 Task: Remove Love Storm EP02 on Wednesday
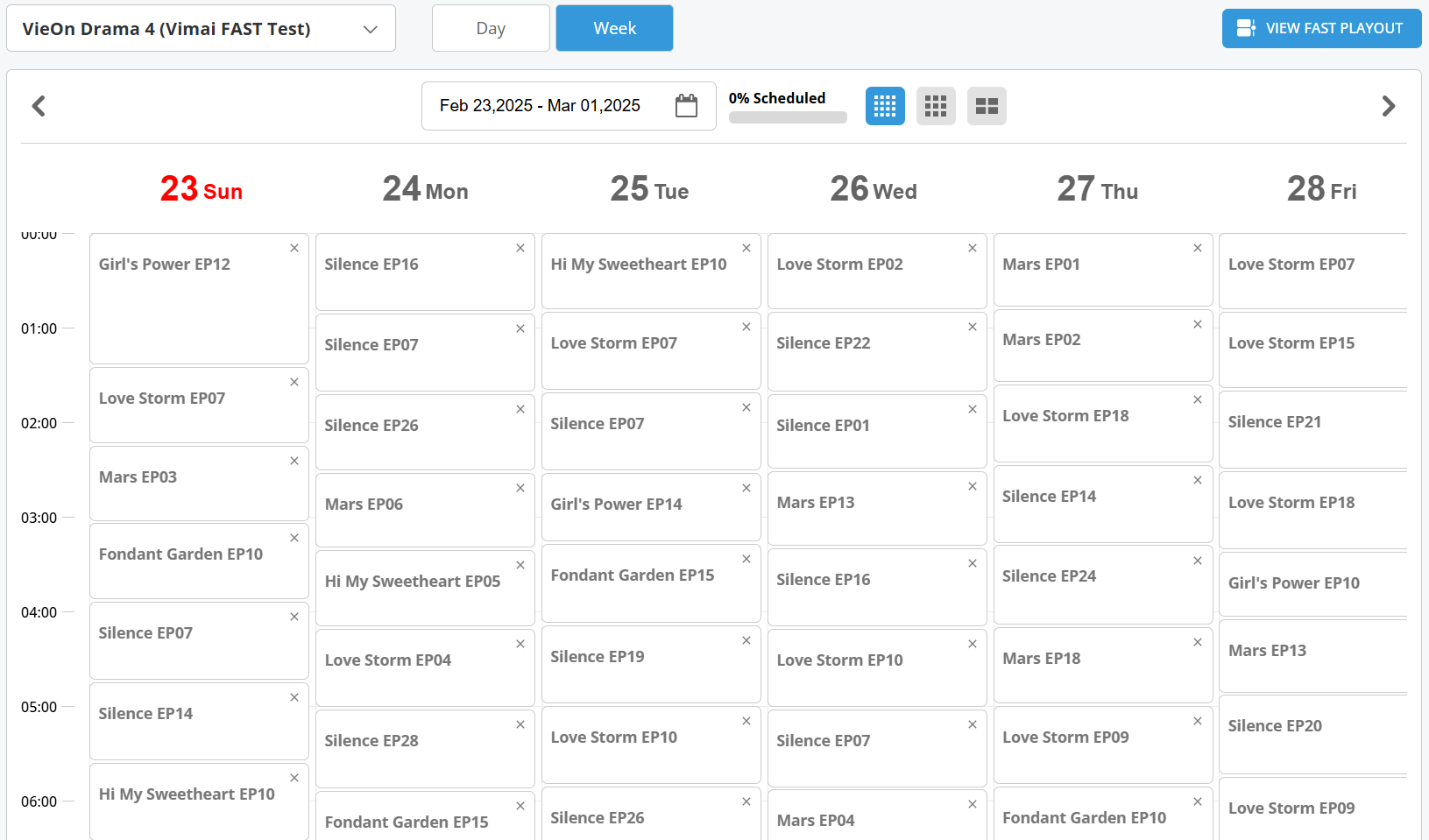pyautogui.click(x=973, y=248)
